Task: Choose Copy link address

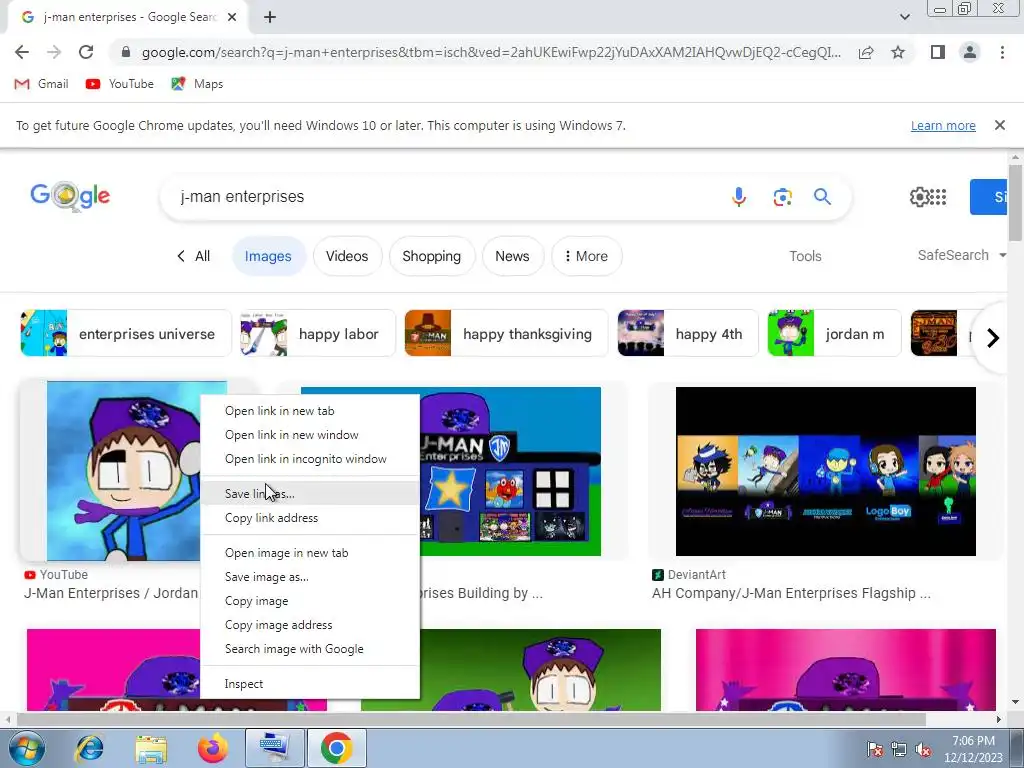Action: coord(310,518)
